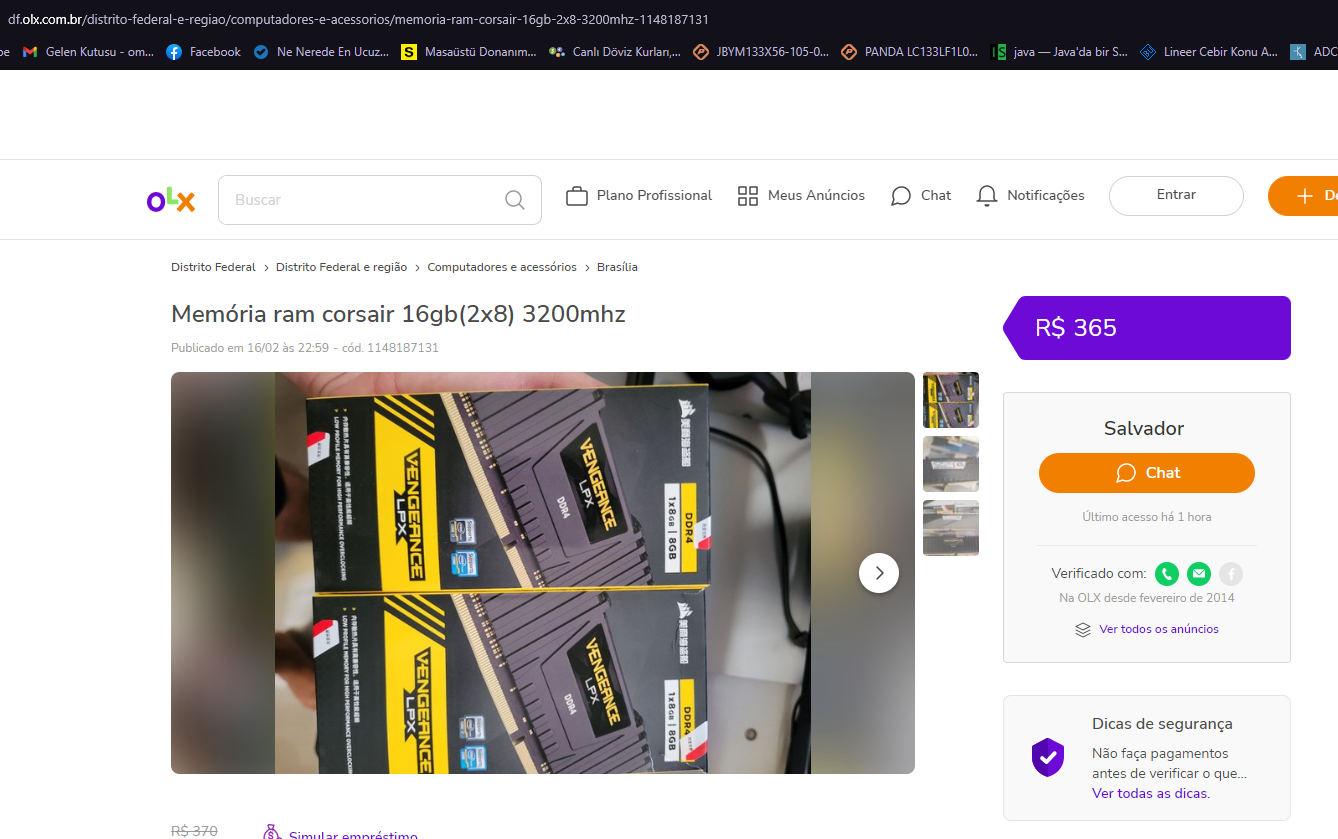Select the second photo thumbnail
Screen dimensions: 1338x839
point(951,464)
